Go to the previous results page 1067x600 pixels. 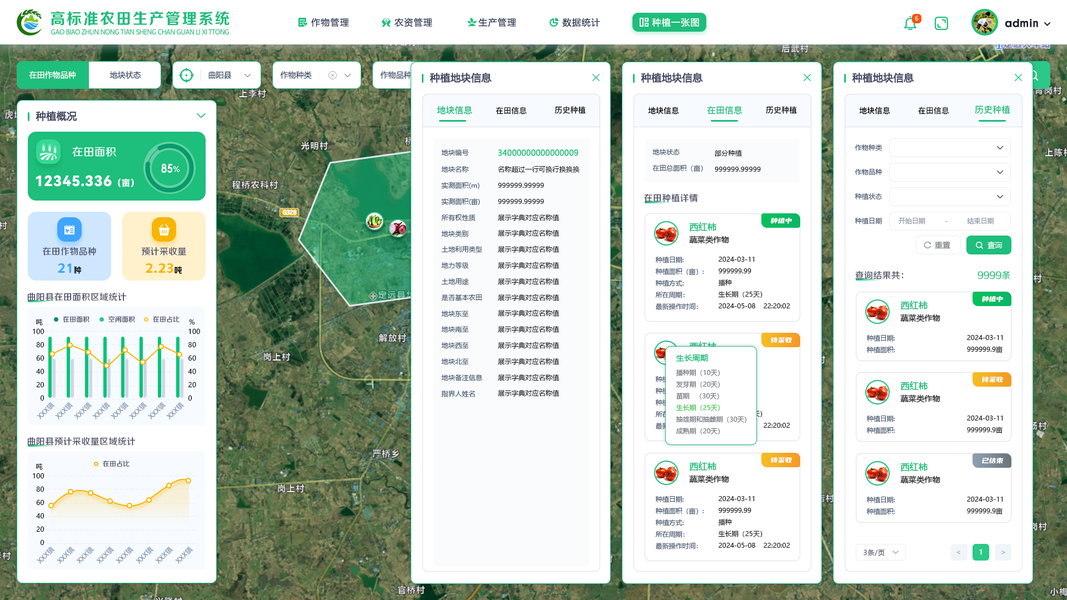tap(959, 552)
